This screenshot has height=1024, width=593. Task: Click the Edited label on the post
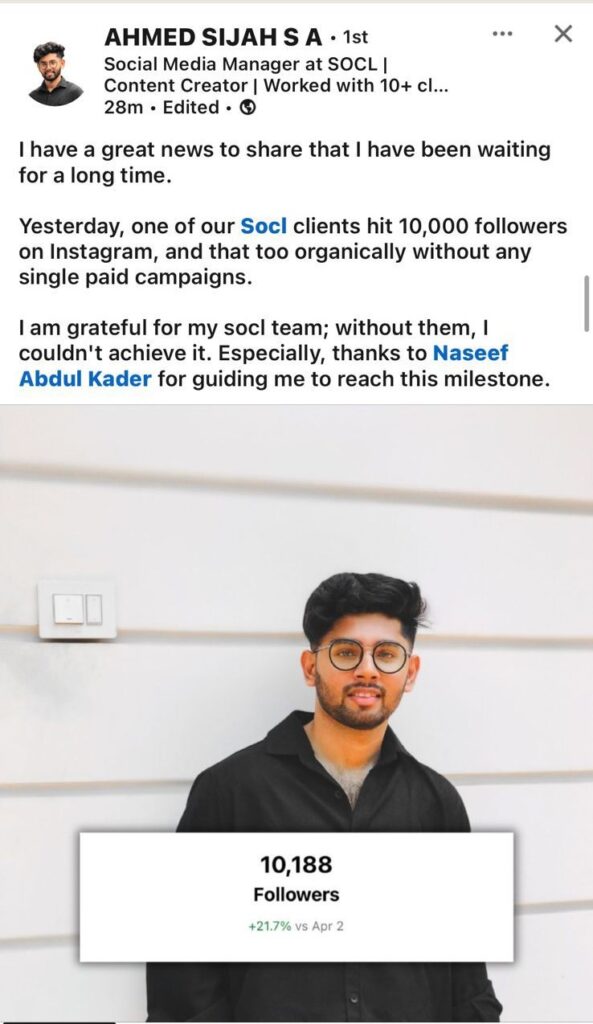[191, 108]
